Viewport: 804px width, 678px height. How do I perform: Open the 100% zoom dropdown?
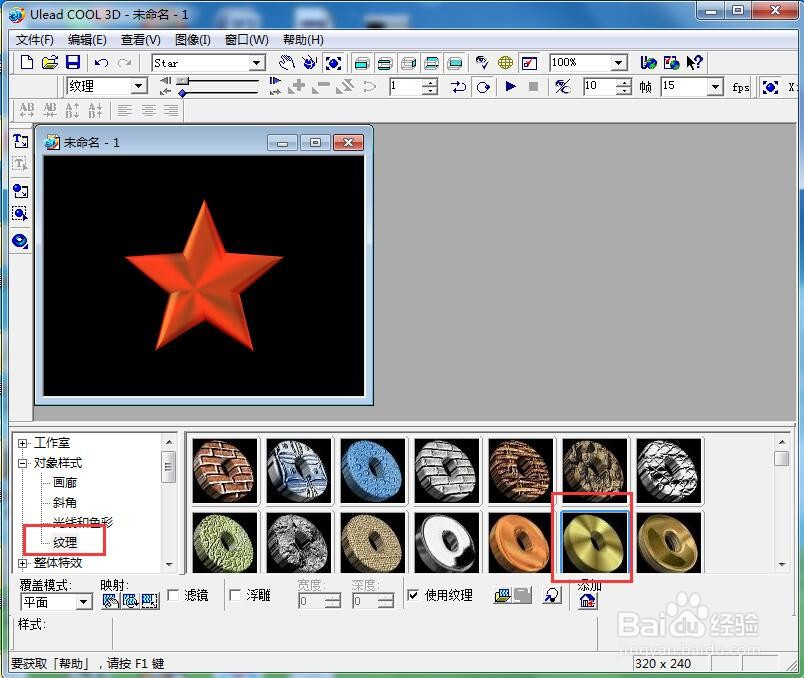point(619,63)
